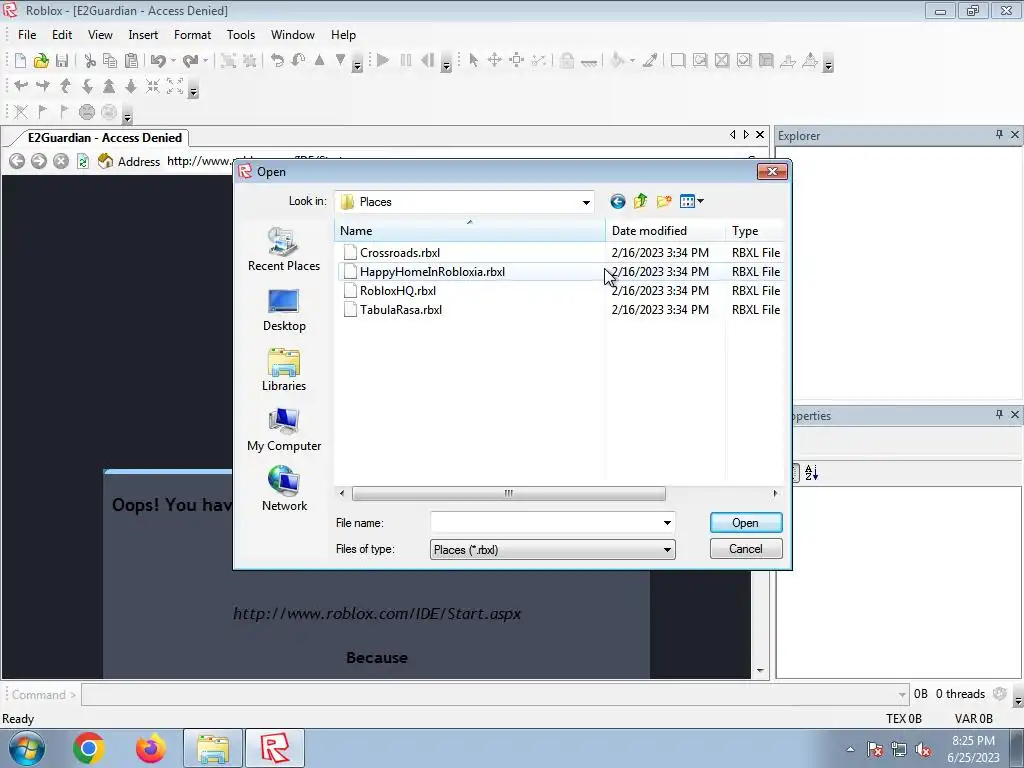Click the file list scroll right arrow

[x=775, y=493]
